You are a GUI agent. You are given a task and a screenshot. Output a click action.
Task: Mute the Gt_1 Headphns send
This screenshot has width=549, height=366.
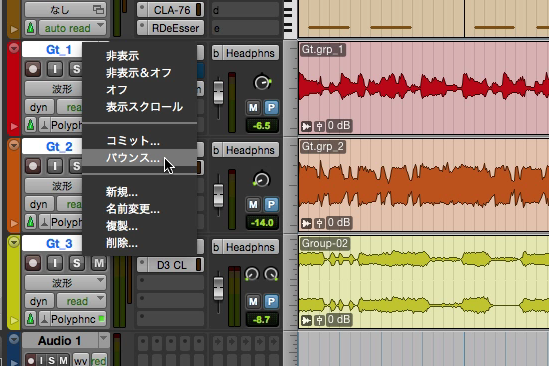[253, 108]
